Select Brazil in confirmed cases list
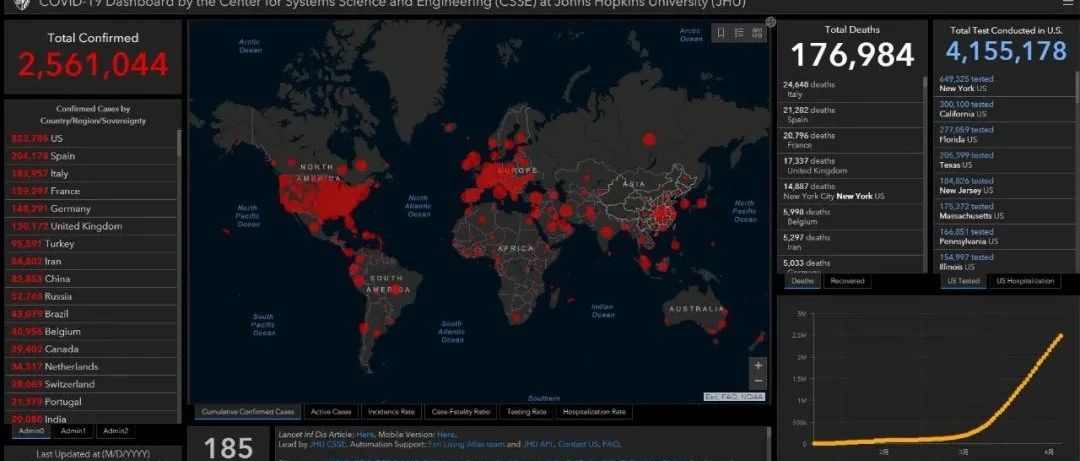Image resolution: width=1080 pixels, height=461 pixels. (91, 314)
